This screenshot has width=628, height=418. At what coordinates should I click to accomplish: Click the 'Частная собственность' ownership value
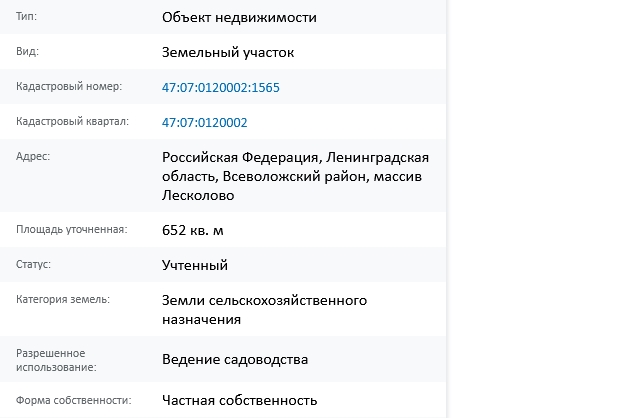pos(240,400)
